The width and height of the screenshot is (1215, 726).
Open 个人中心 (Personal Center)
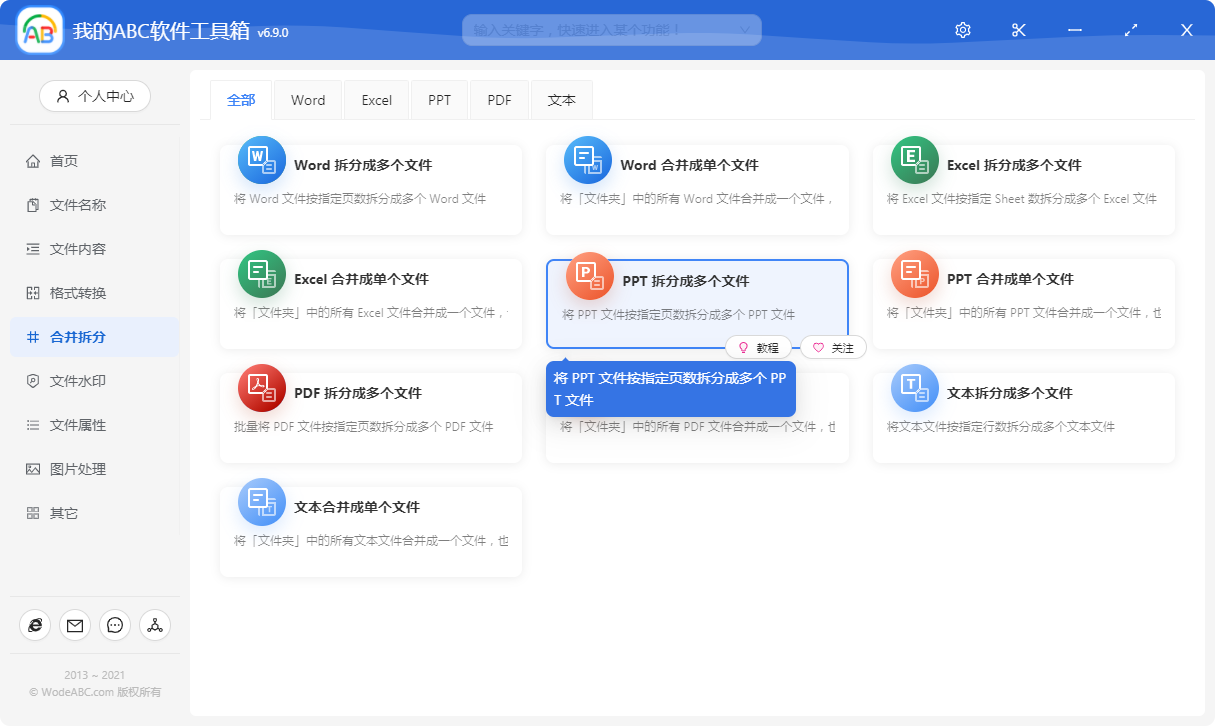(x=94, y=96)
